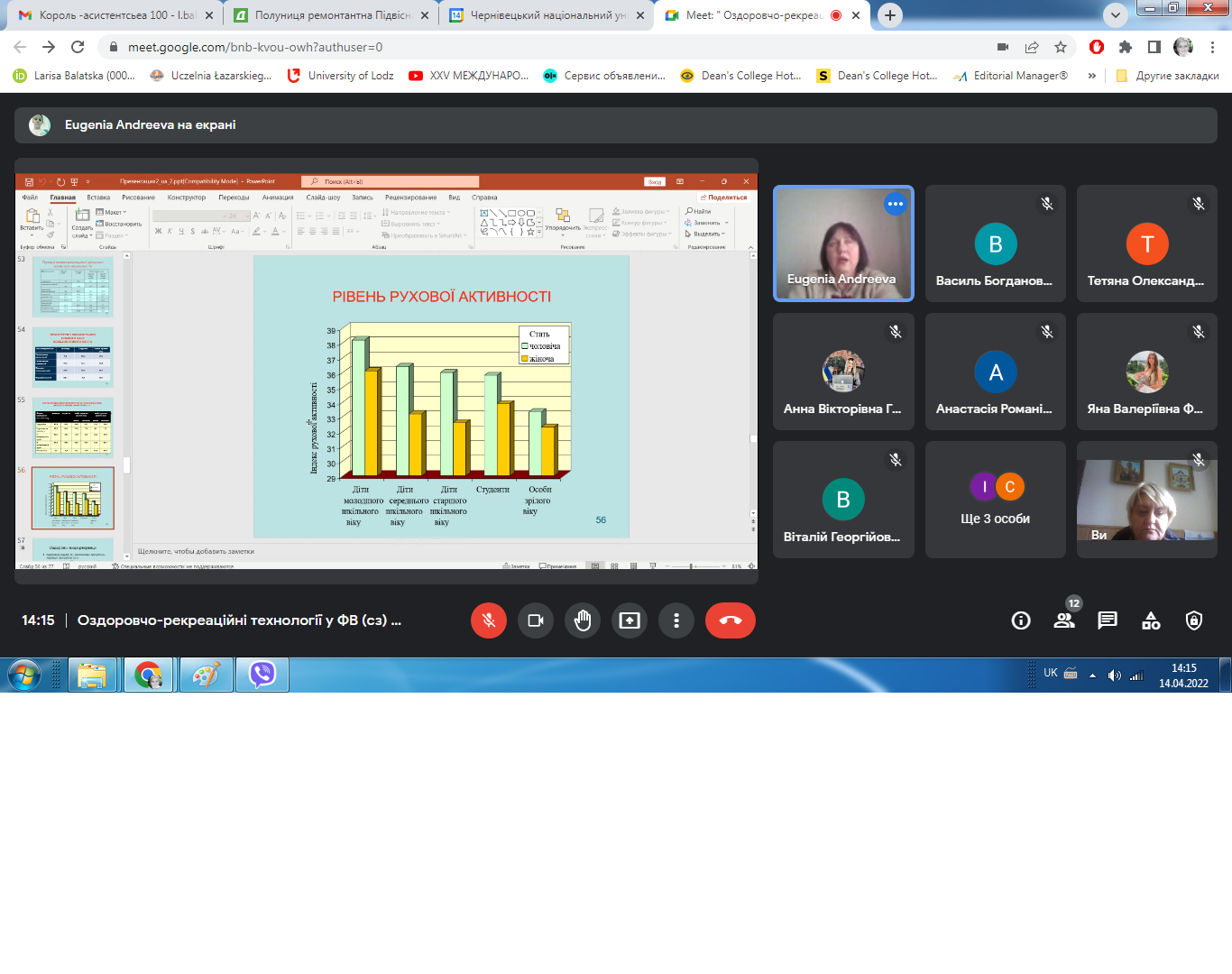Open 'Editorial Manager®' bookmark
The image size is (1232, 974).
click(x=1010, y=76)
